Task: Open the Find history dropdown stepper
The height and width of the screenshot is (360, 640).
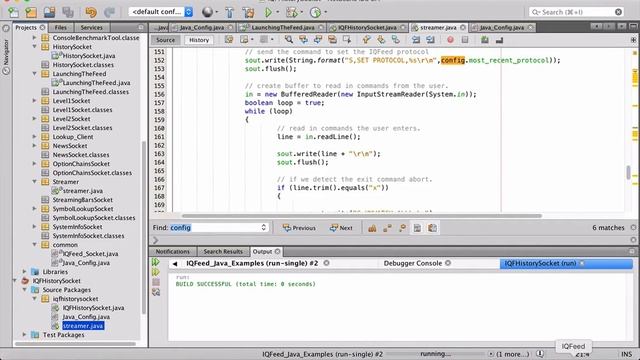Action: pyautogui.click(x=264, y=227)
